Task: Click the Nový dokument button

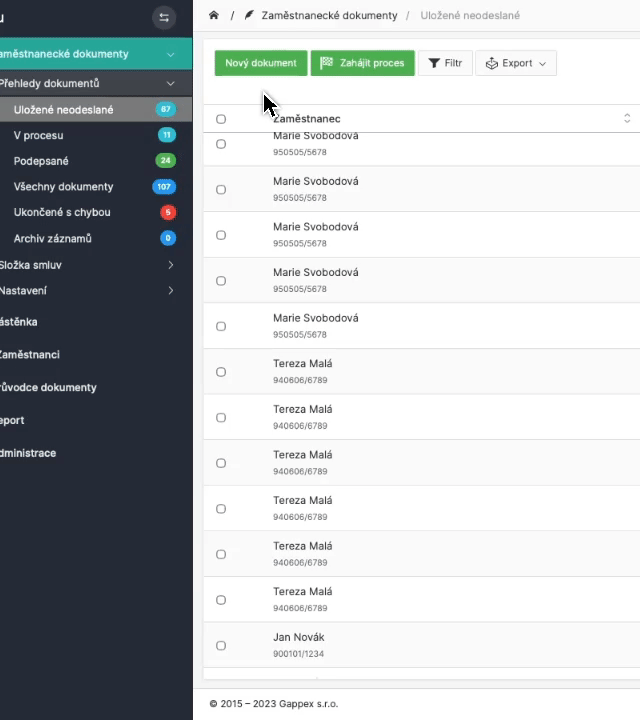Action: 260,63
